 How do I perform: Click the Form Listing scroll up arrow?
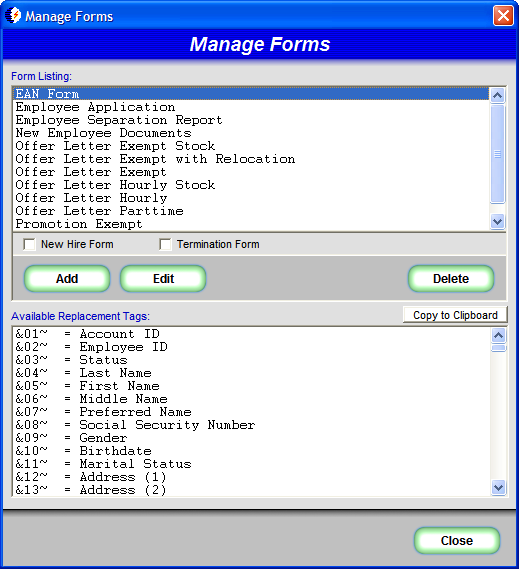tap(497, 95)
